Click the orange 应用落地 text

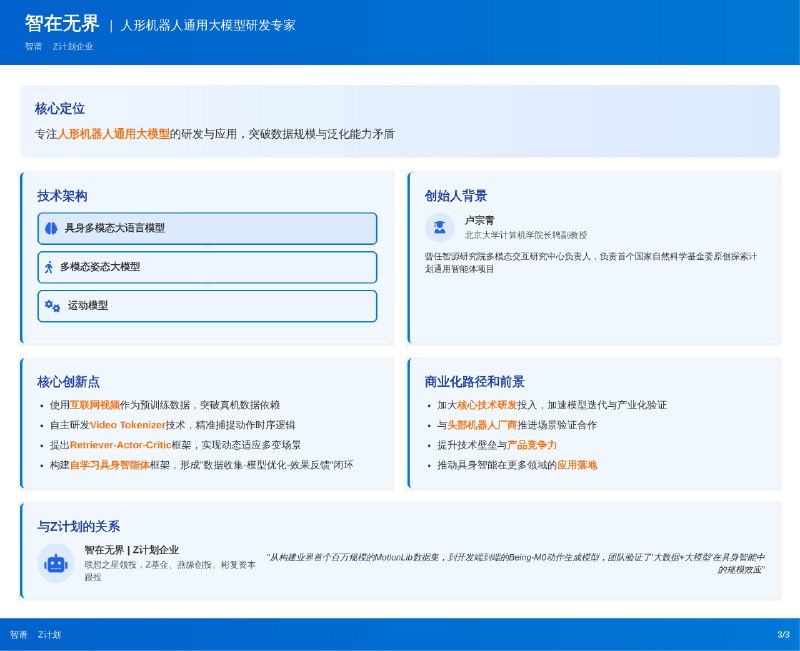coord(577,465)
